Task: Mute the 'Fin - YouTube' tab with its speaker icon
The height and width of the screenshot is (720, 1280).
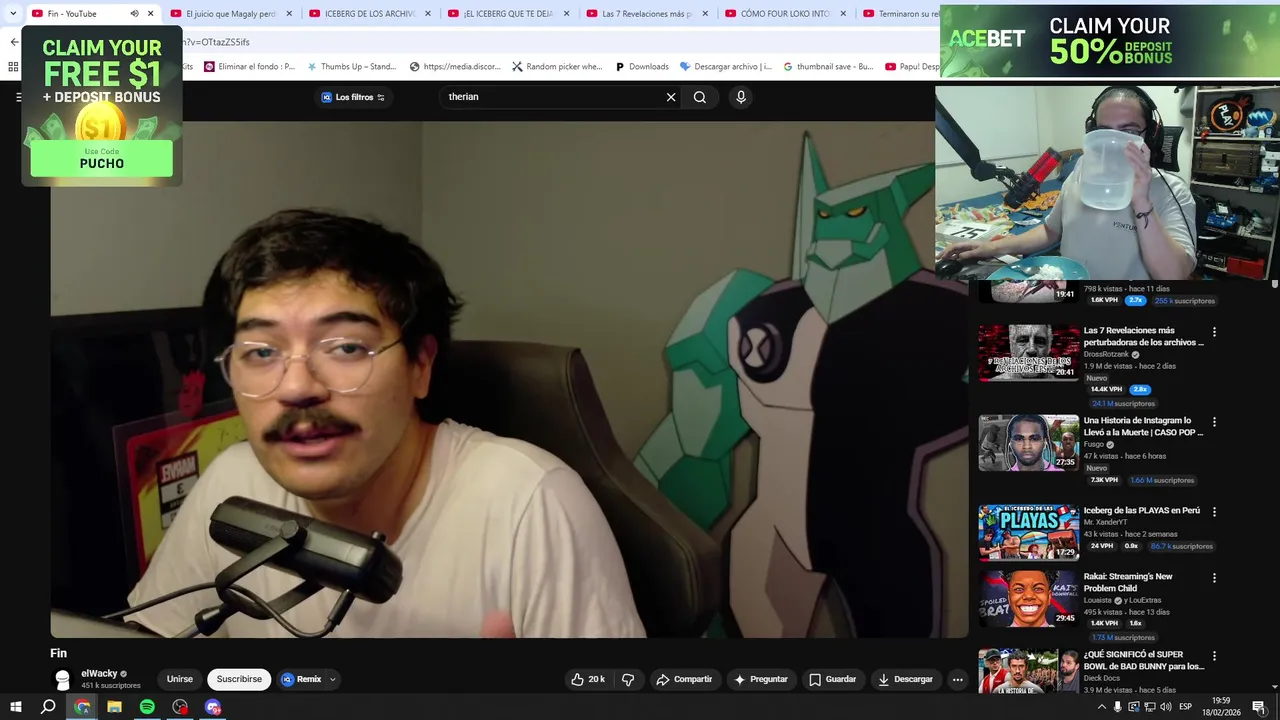Action: pyautogui.click(x=134, y=14)
